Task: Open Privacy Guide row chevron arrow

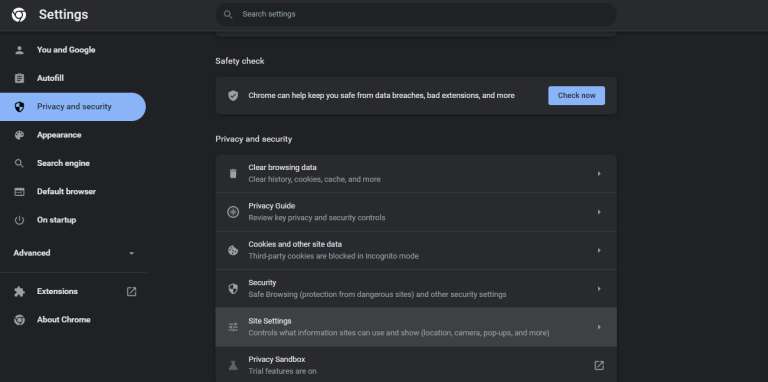Action: coord(599,212)
